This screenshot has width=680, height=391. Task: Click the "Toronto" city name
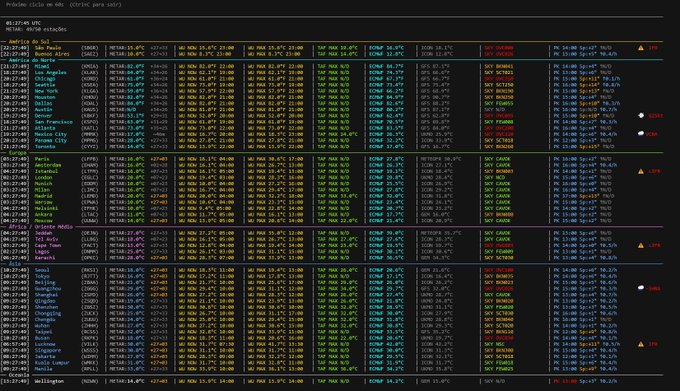tap(45, 147)
